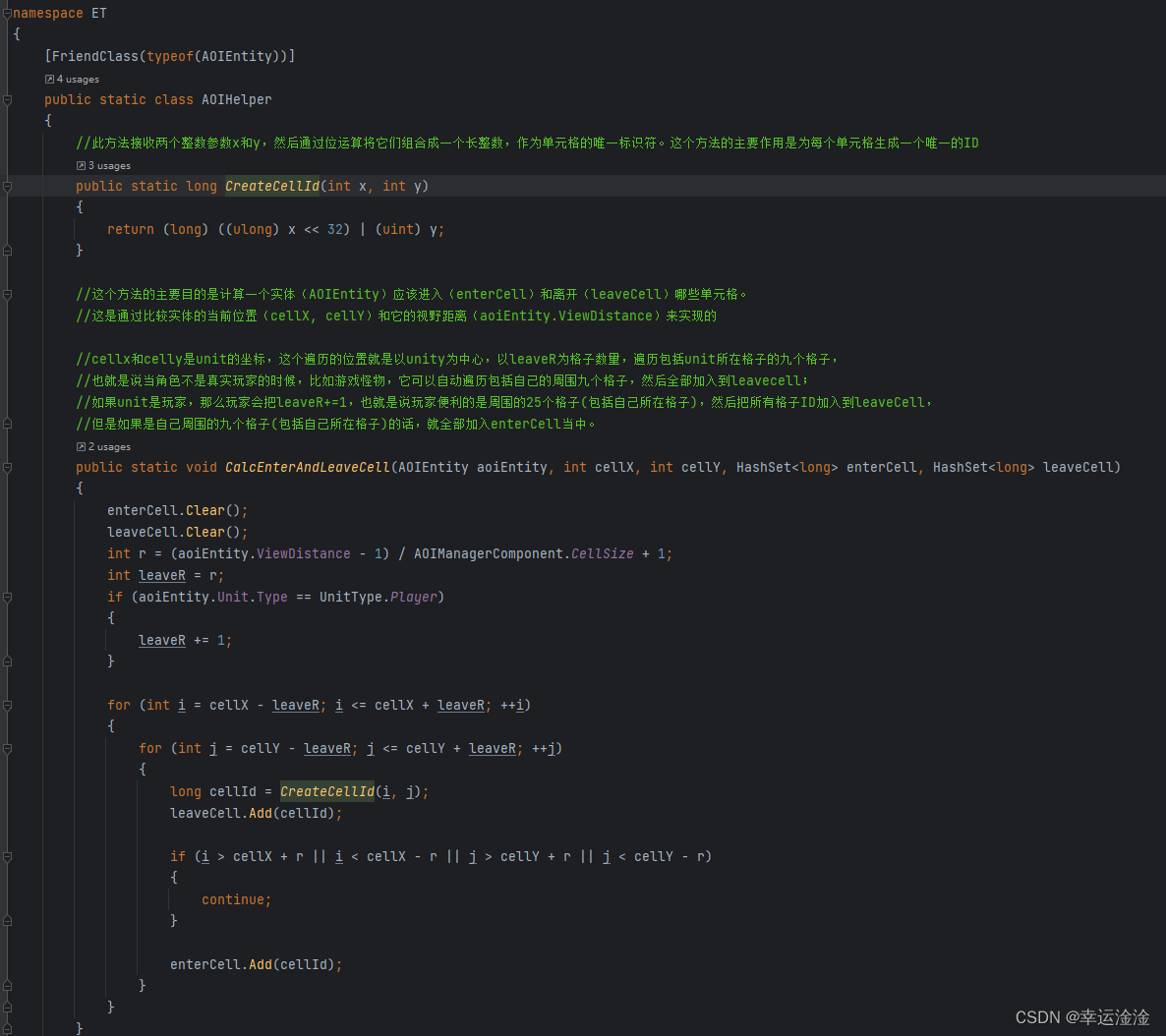Click the comment starting cellx和celly是unit的坐标
Screen dimensions: 1166x1036
[x=457, y=359]
